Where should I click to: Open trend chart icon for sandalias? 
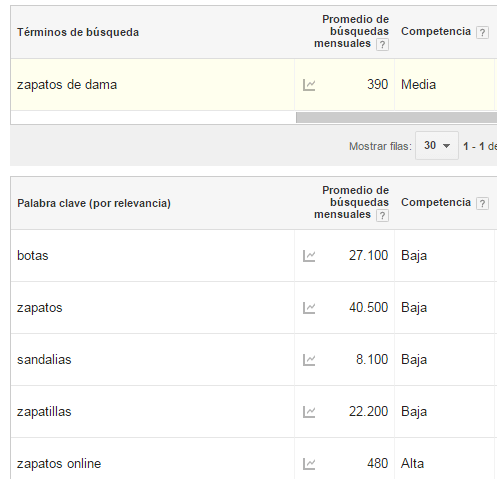(x=309, y=360)
